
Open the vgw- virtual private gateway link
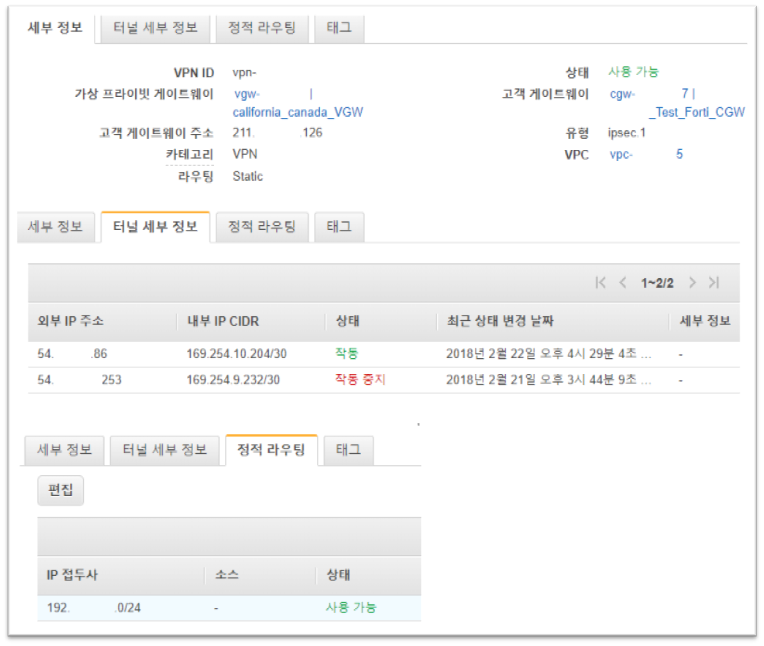pyautogui.click(x=247, y=94)
